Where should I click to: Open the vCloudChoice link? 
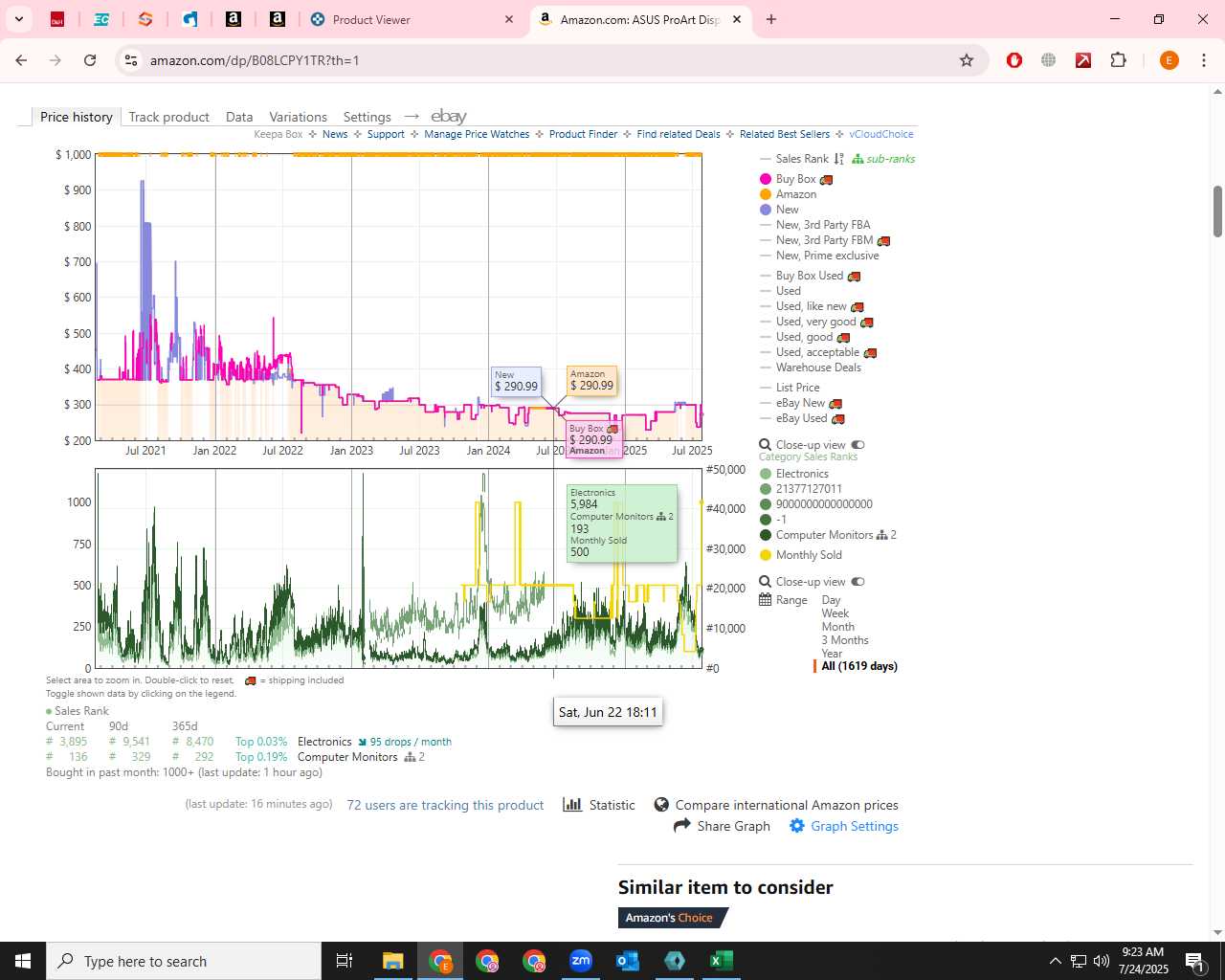coord(881,134)
